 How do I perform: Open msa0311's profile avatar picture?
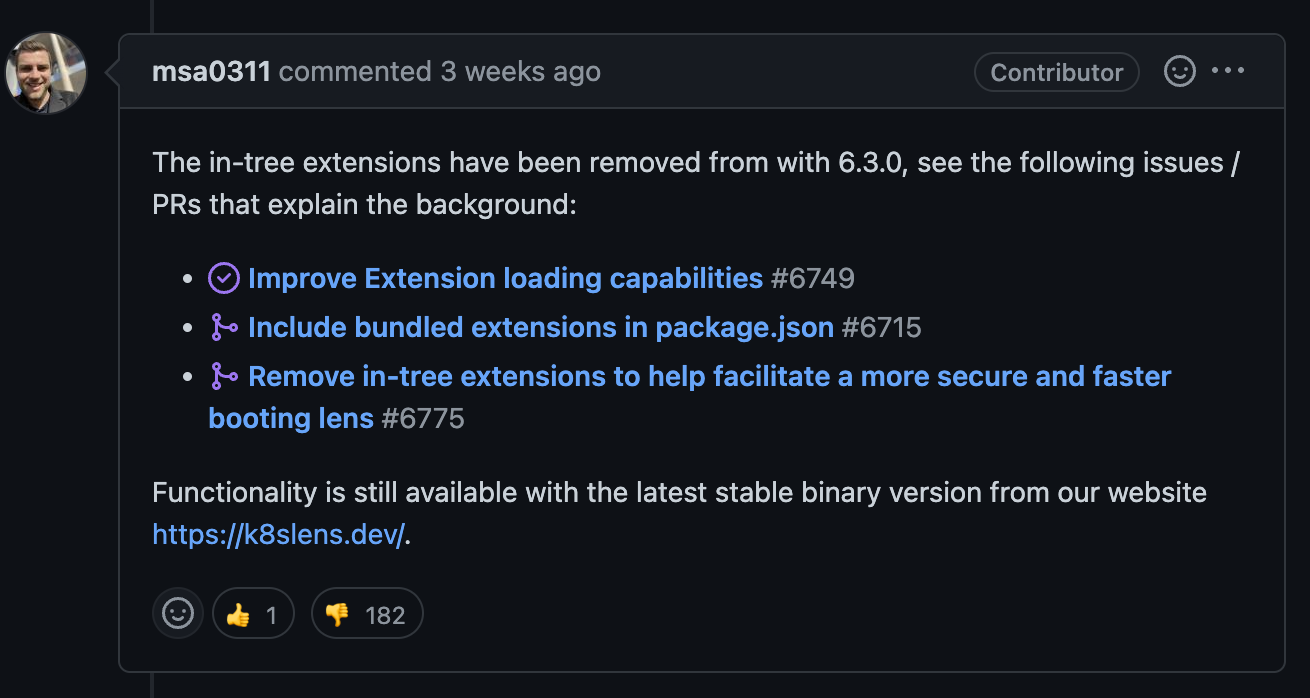tap(46, 73)
